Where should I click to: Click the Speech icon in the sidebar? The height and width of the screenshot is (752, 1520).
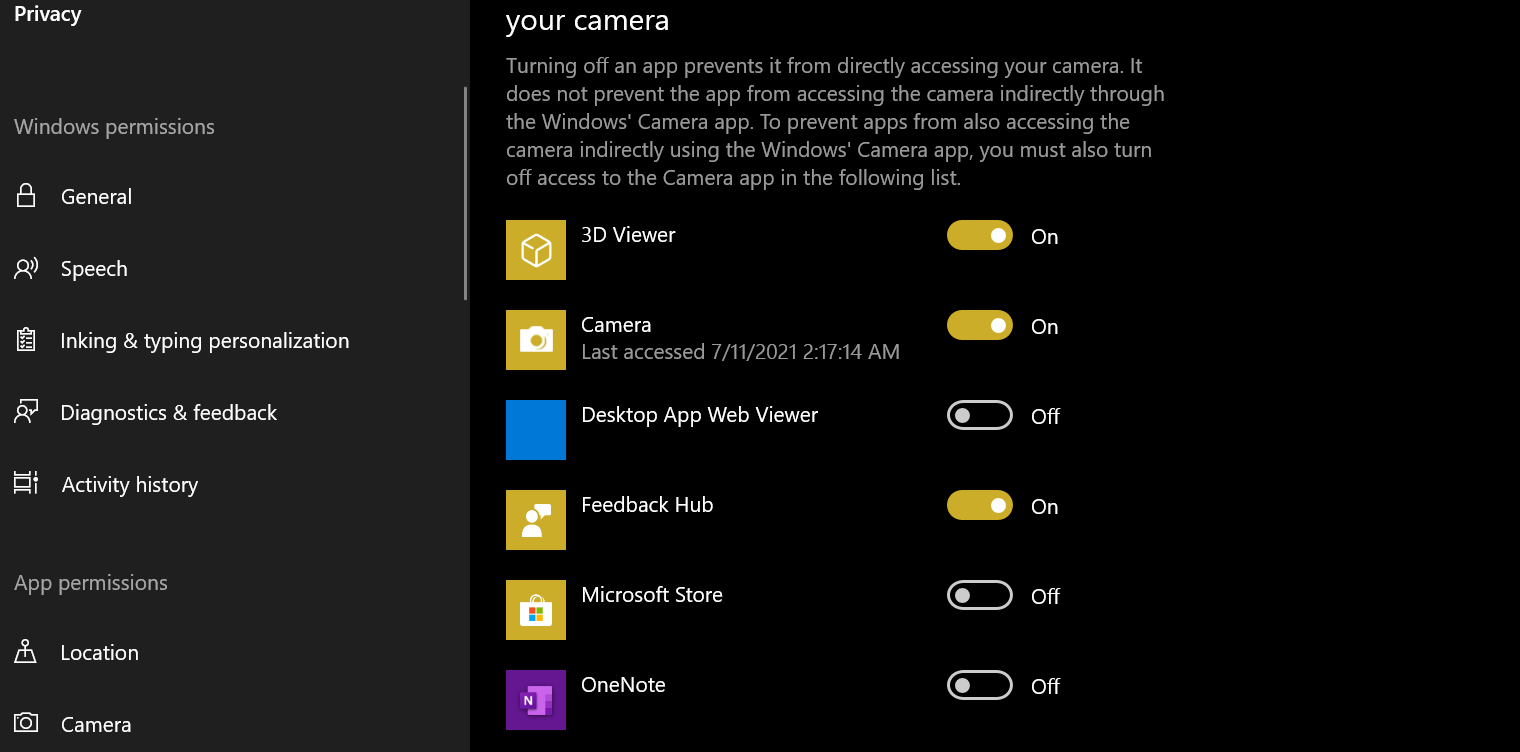(25, 268)
